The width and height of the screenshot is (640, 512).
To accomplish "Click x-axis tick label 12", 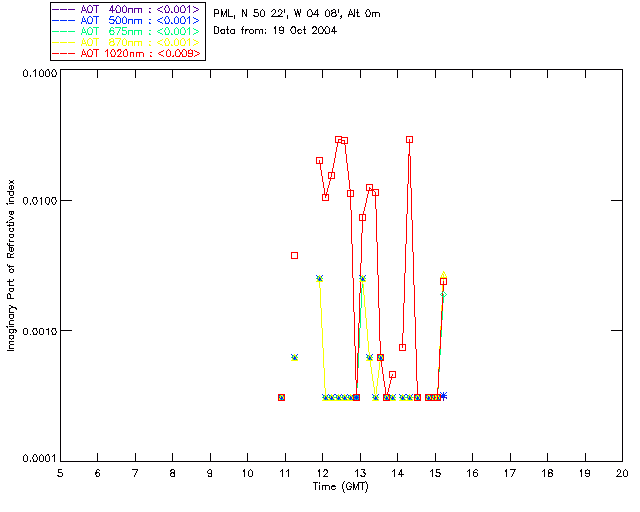I will pos(322,473).
